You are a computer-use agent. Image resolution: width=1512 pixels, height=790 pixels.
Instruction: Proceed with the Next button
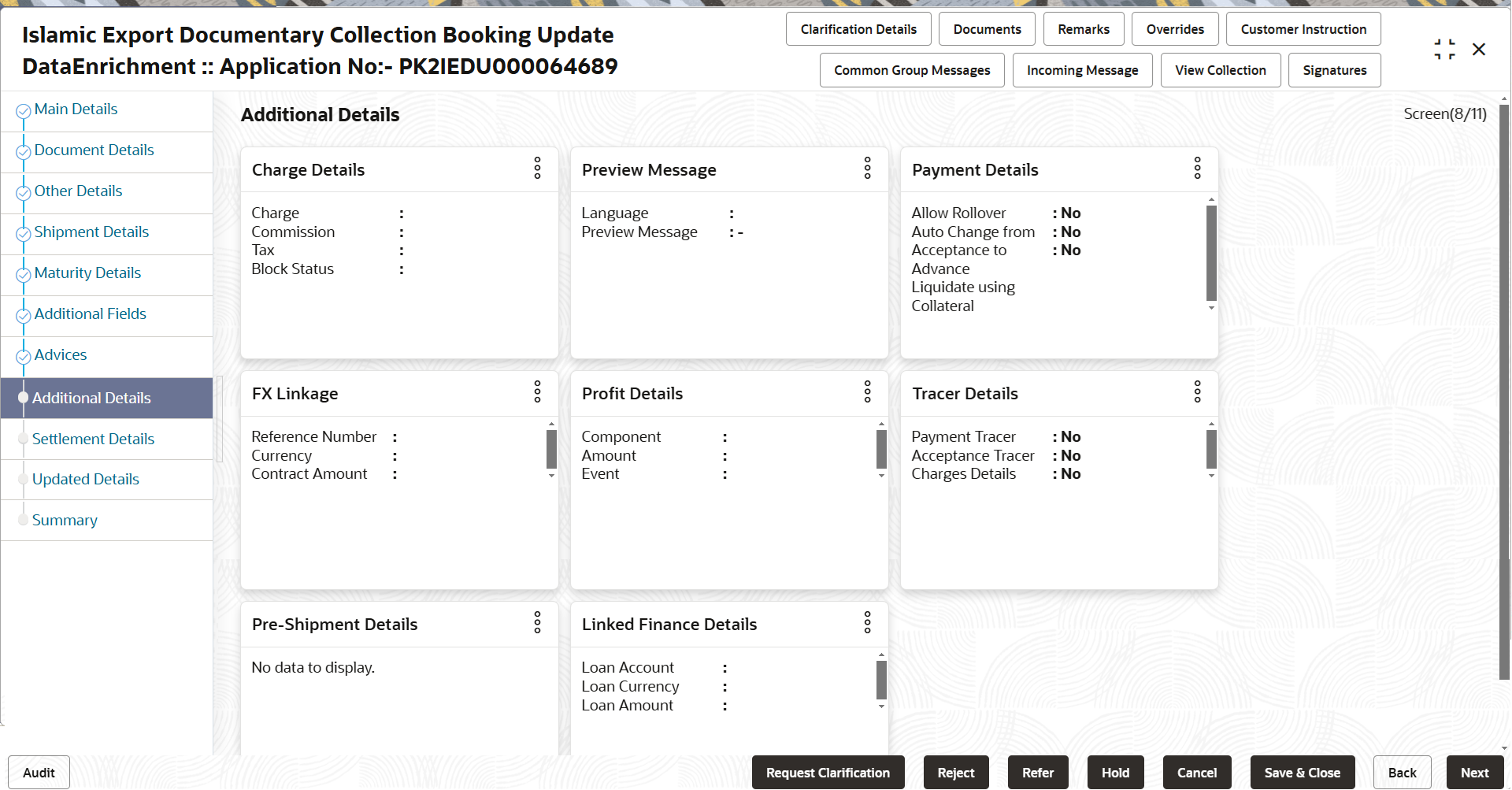point(1474,773)
